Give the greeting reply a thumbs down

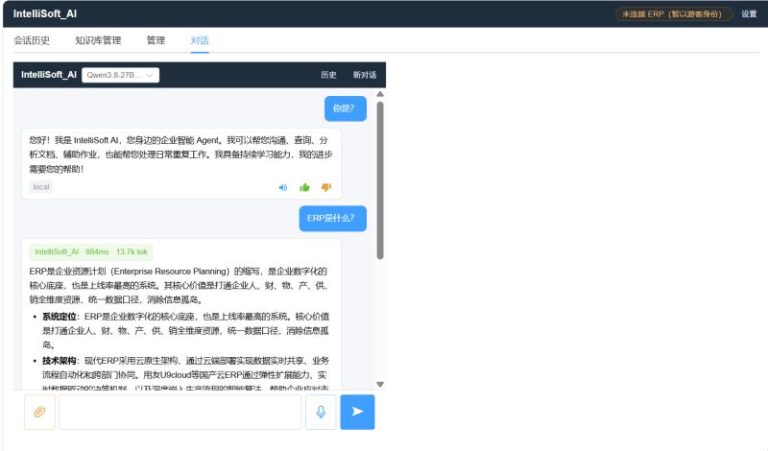tap(326, 187)
